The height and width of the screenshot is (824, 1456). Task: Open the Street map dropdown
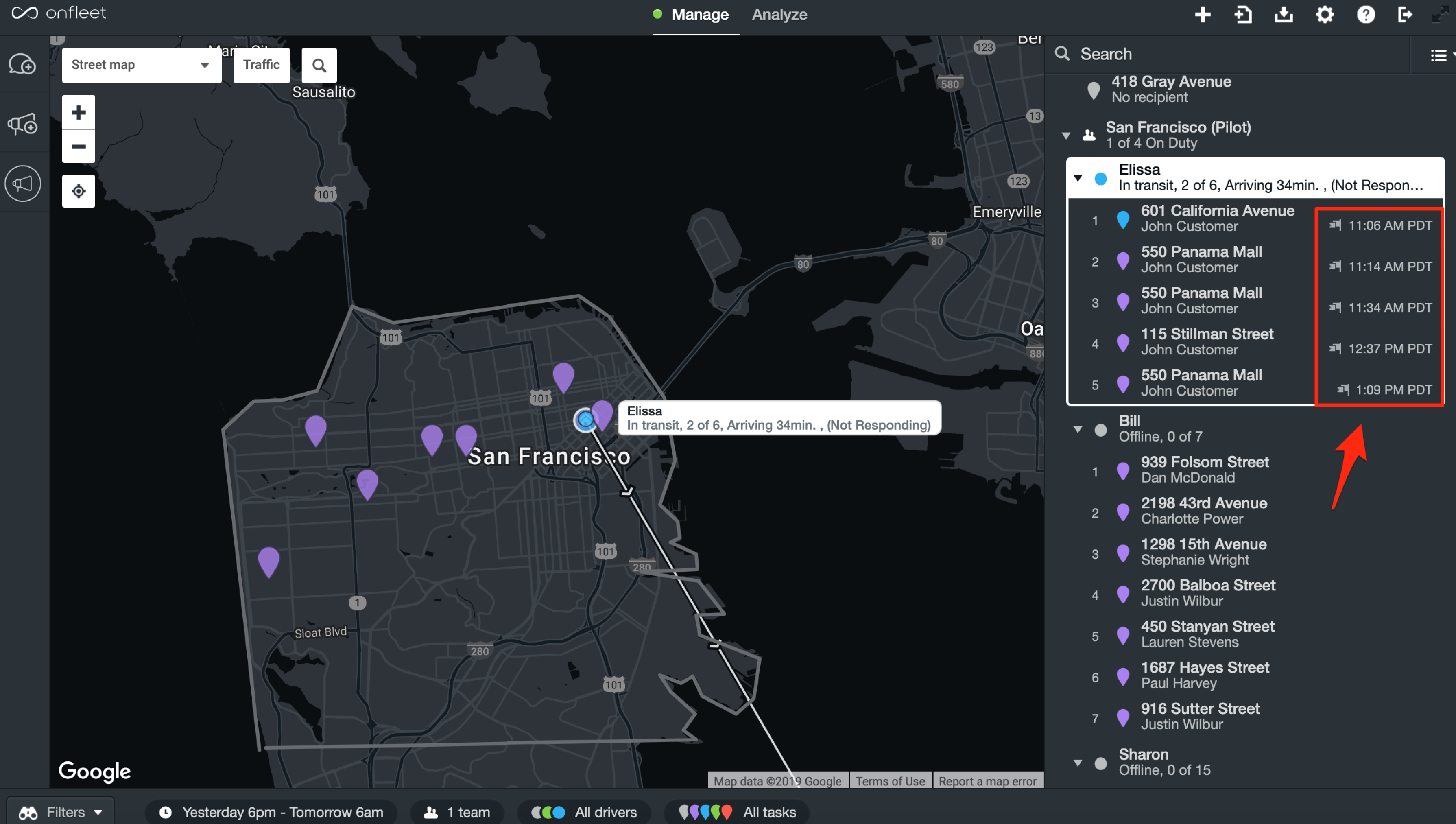click(x=142, y=65)
